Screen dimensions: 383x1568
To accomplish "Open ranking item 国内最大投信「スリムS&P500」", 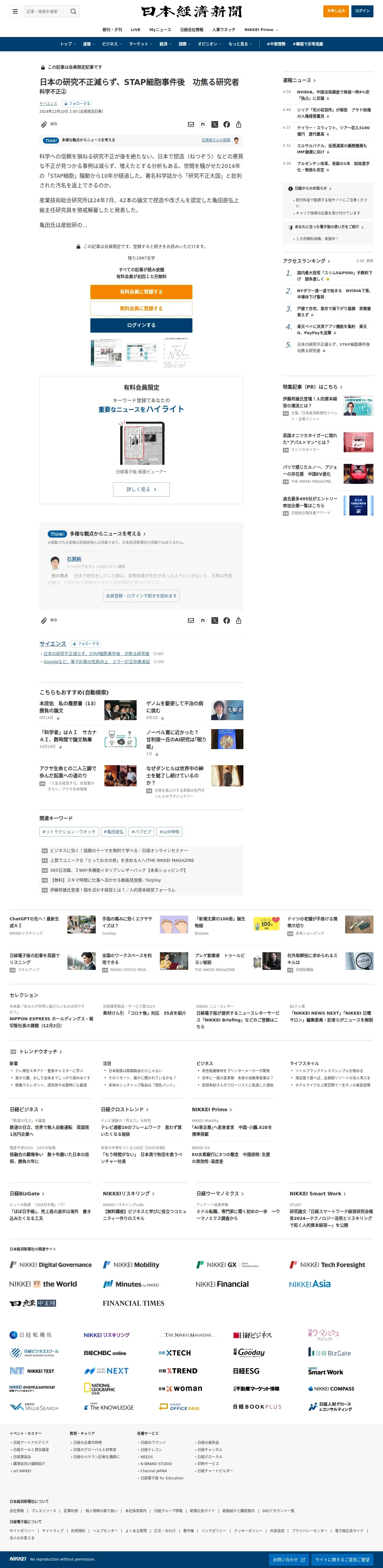I will [334, 276].
